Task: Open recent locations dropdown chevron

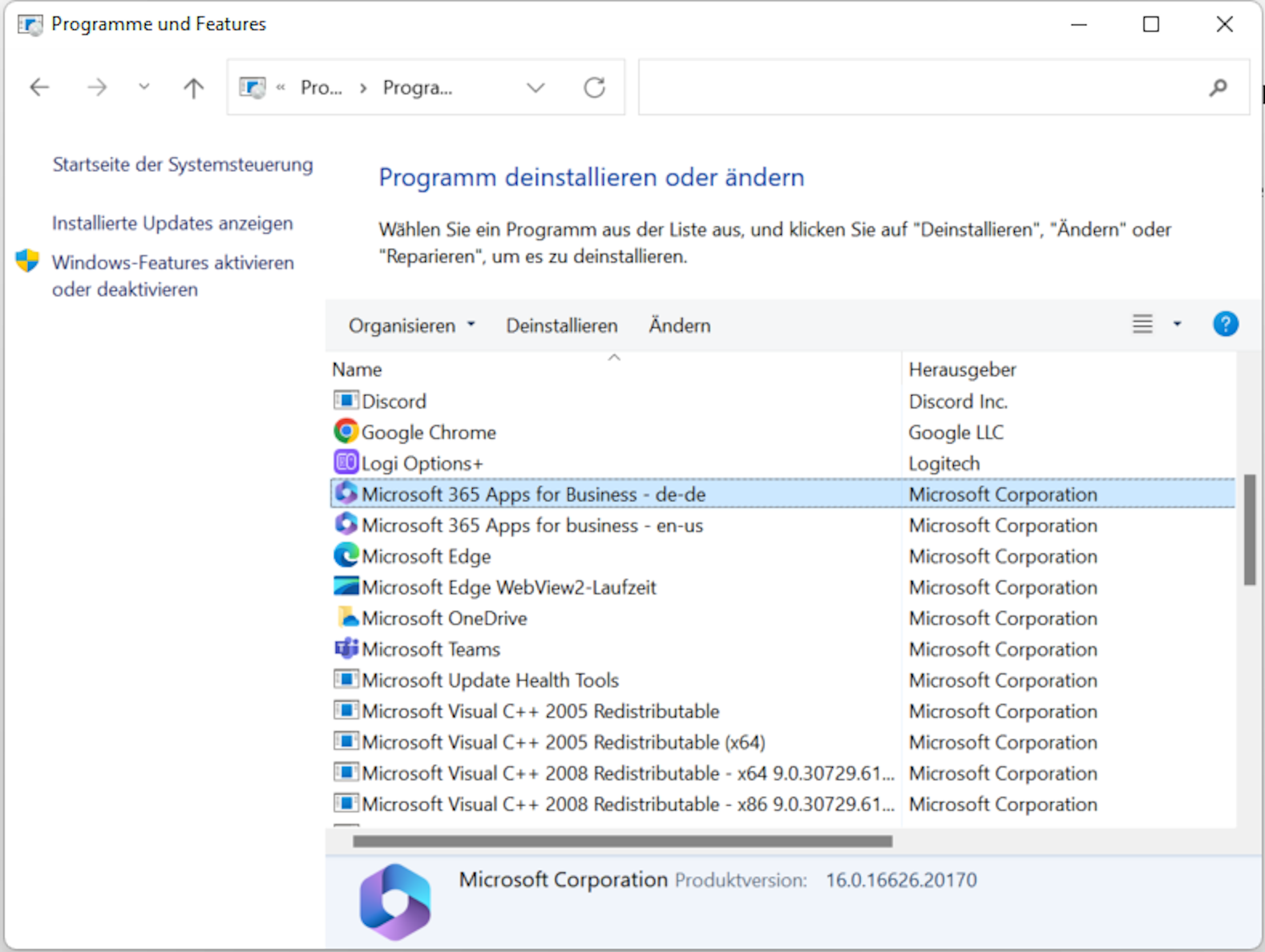Action: [x=144, y=87]
